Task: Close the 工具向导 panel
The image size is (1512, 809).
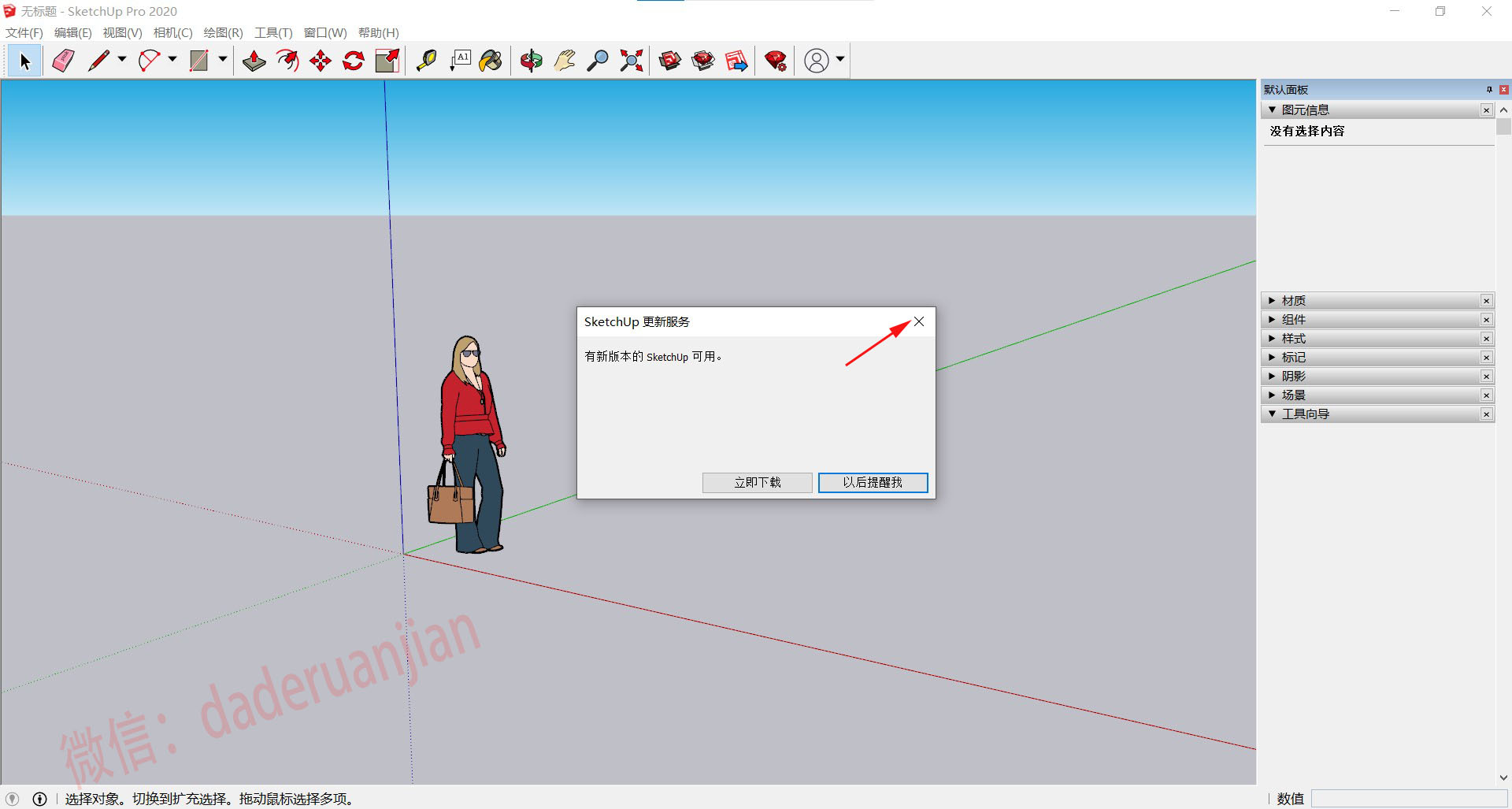Action: click(1487, 414)
